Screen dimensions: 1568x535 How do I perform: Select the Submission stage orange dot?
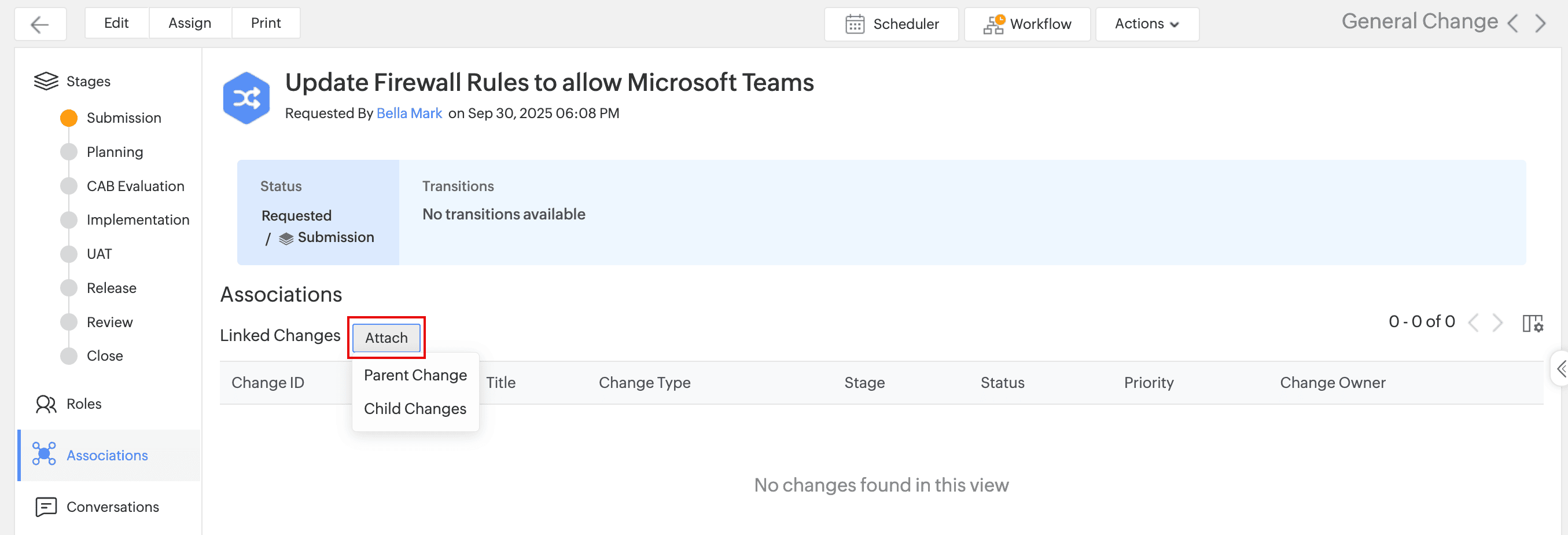pyautogui.click(x=69, y=118)
